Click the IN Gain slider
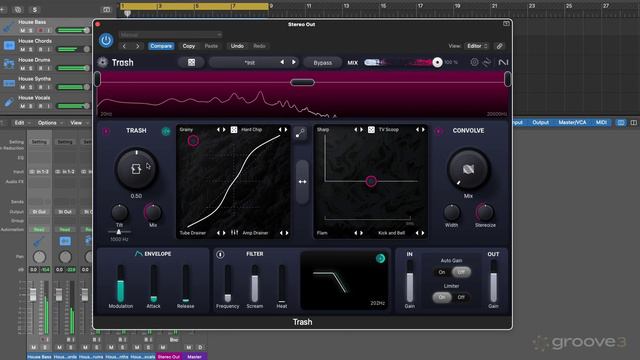Screen dimensions: 640x360 coord(410,282)
